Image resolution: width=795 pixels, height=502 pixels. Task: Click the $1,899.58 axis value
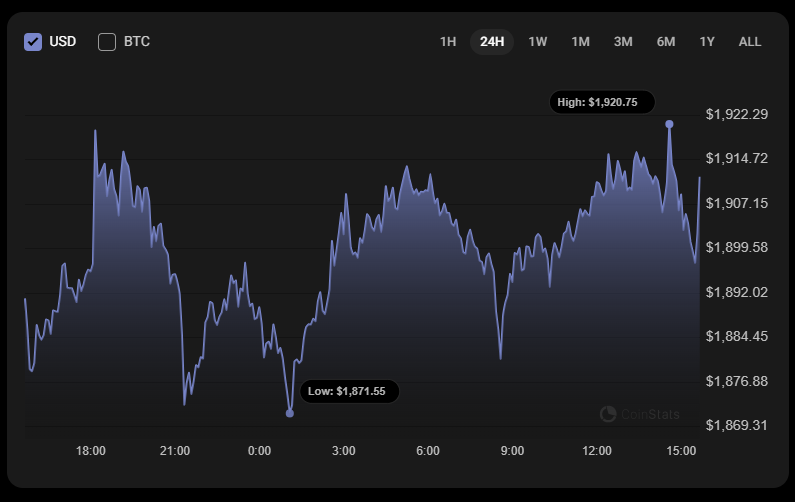737,247
